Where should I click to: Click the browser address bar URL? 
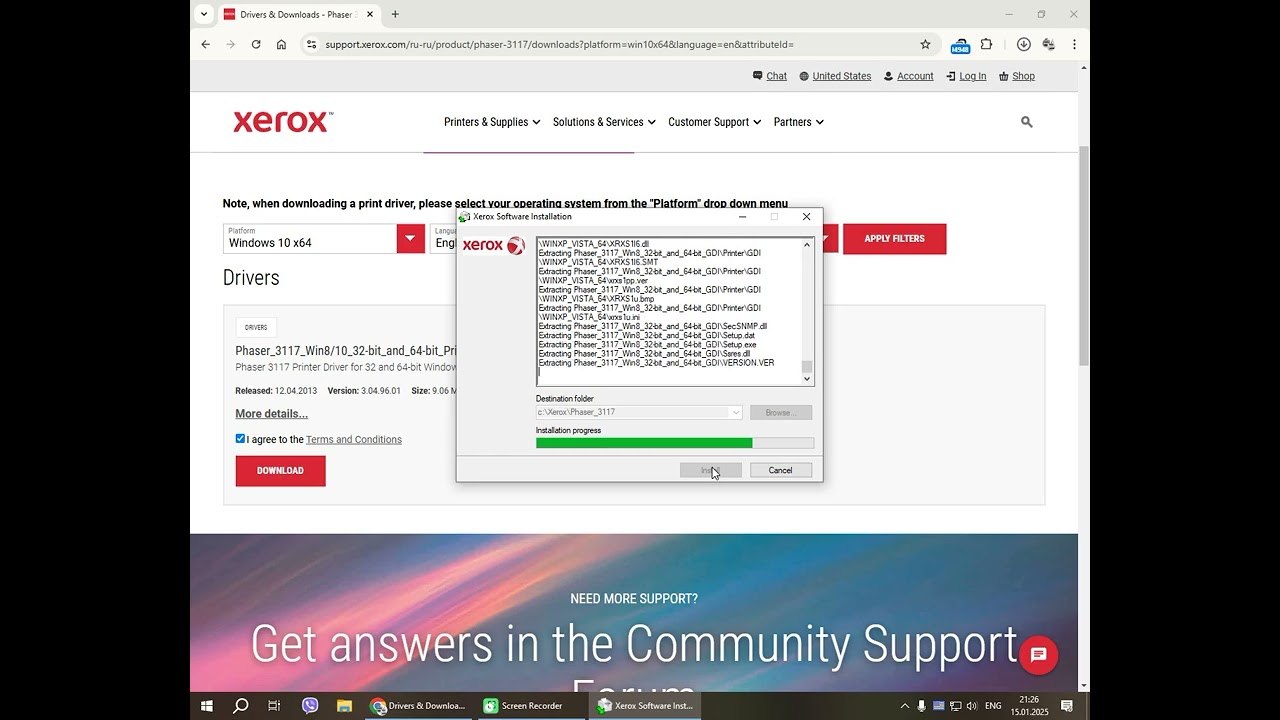tap(559, 44)
